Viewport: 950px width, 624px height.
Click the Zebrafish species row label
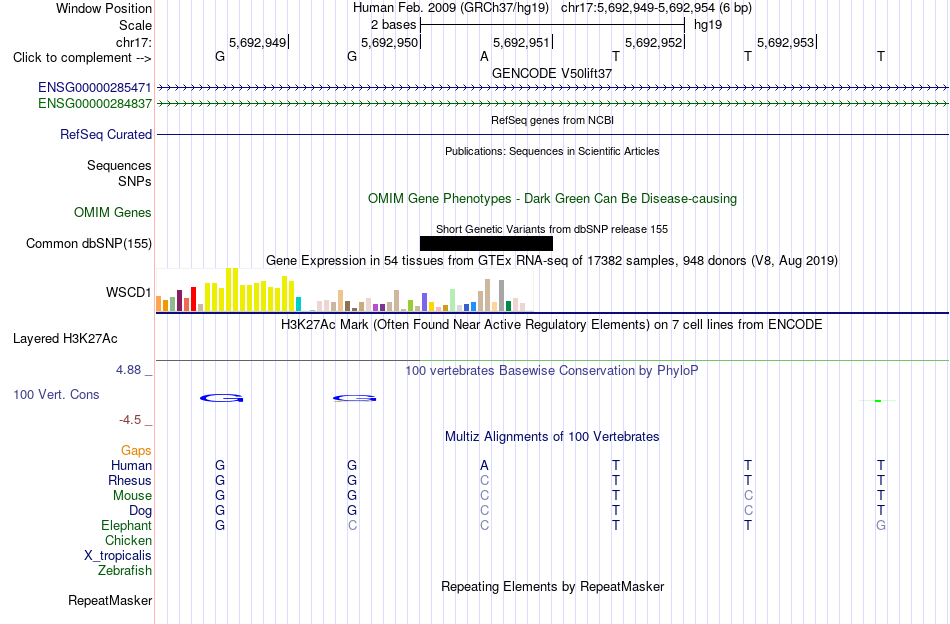pos(125,571)
